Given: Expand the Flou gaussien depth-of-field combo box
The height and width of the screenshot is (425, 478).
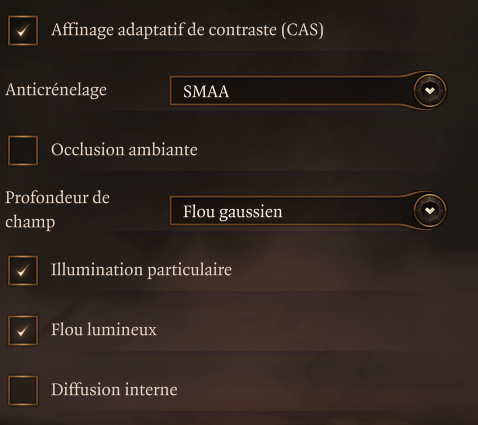Looking at the screenshot, I should (x=308, y=211).
